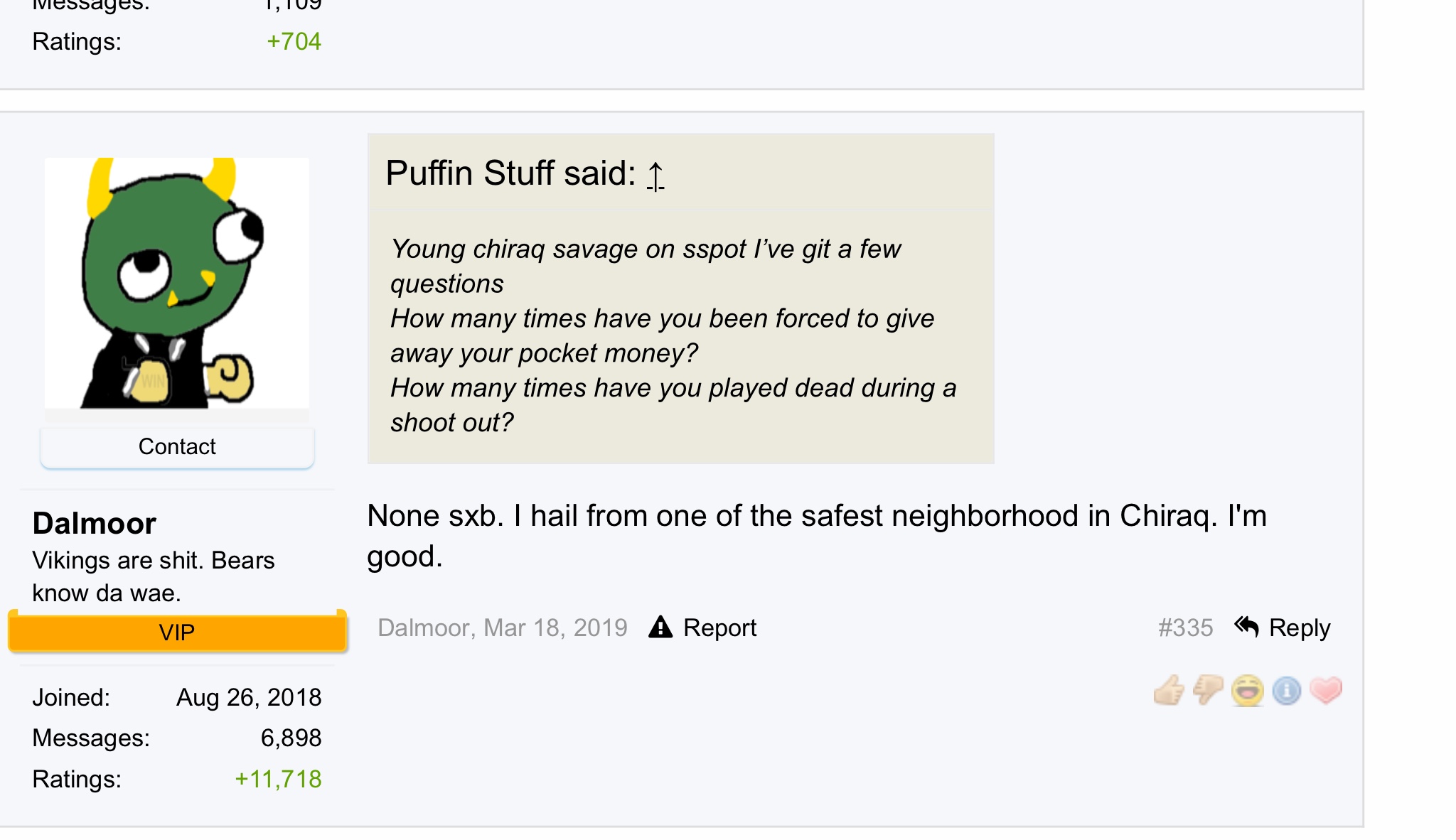The width and height of the screenshot is (1456, 840).
Task: Rate the post with thumbs down
Action: (1208, 690)
